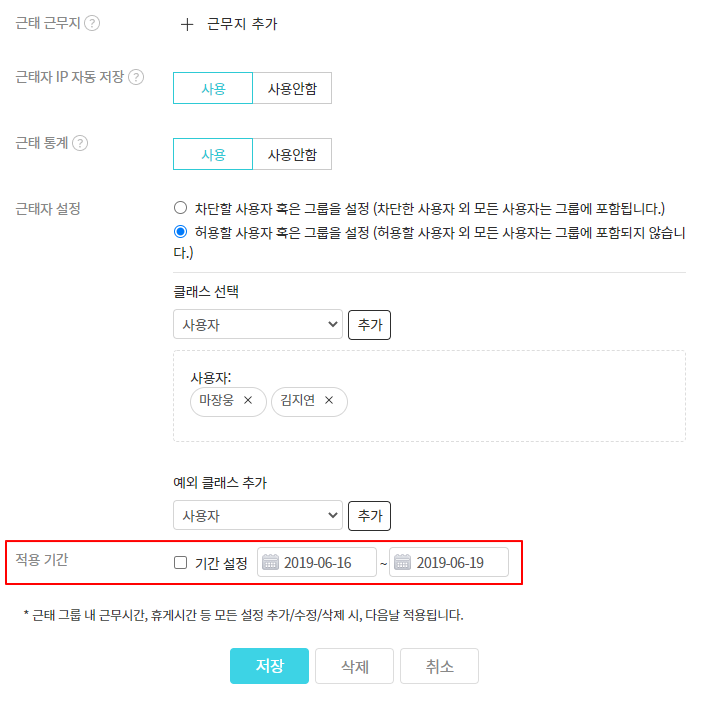Set 근태자 IP 자동 저장 to 사용안함
Viewport: 707px width, 710px height.
click(x=292, y=88)
